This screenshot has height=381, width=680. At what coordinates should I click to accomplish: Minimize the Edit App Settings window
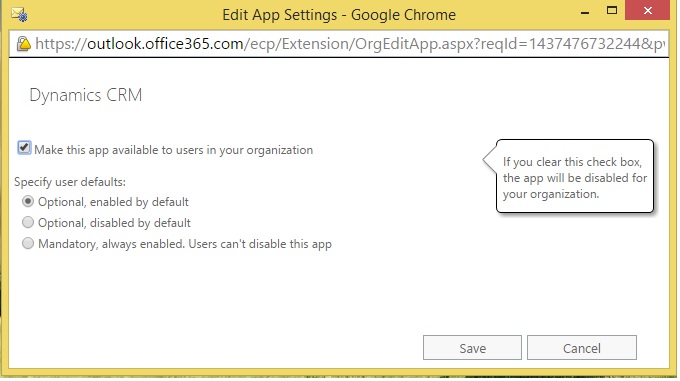(585, 12)
